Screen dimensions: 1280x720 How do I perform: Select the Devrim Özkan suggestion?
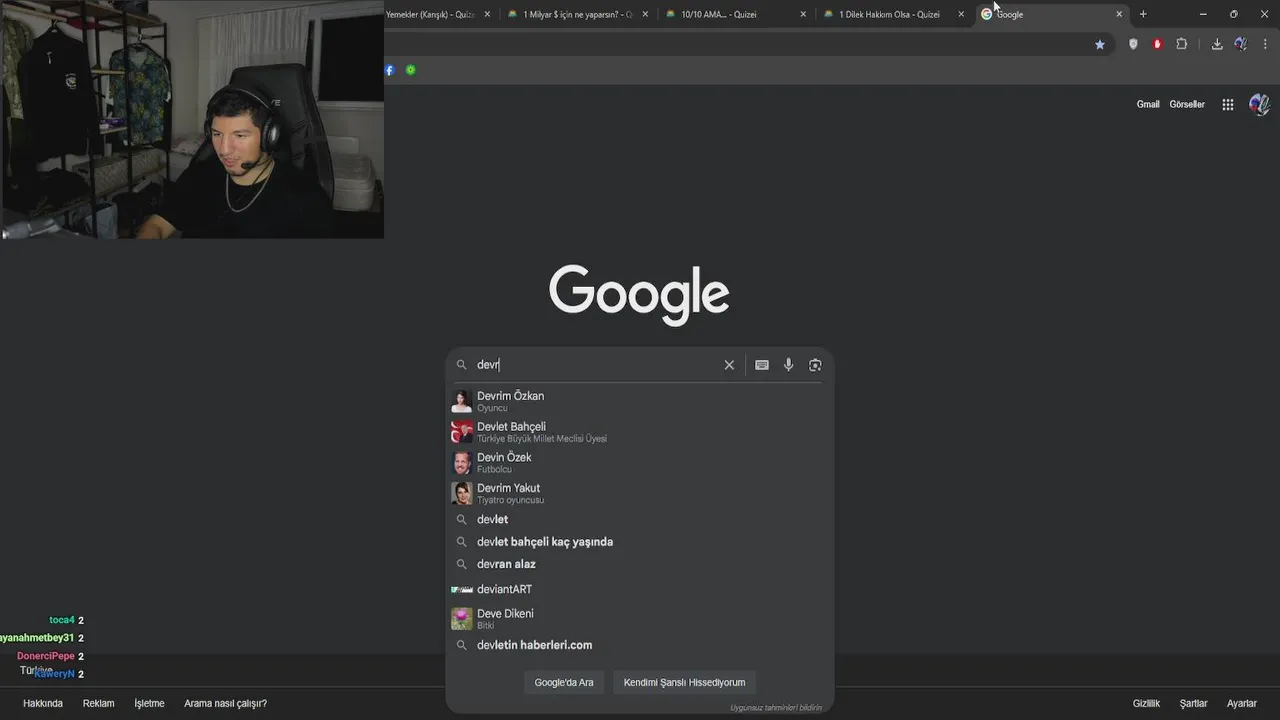tap(640, 401)
